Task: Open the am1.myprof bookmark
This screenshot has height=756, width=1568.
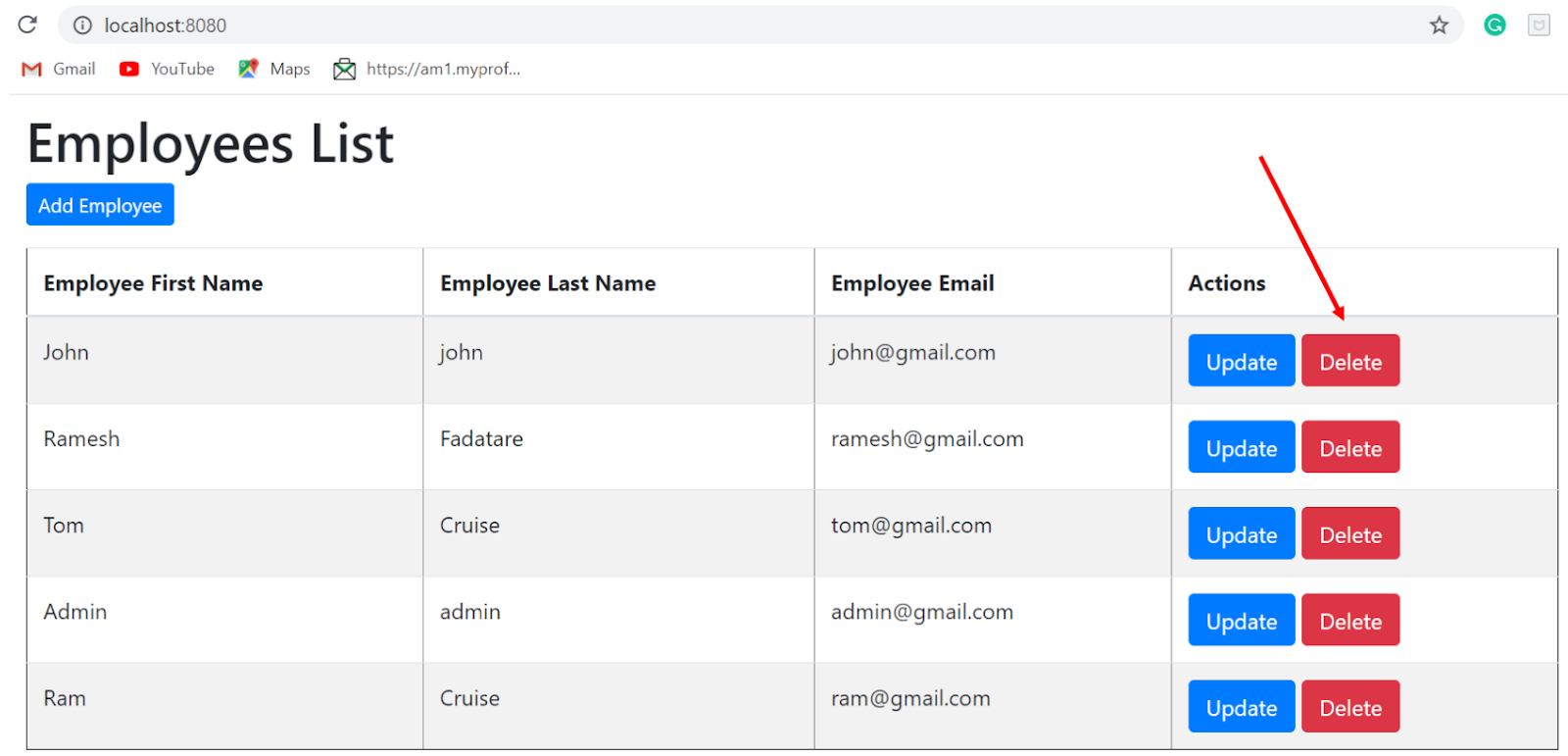Action: tap(427, 69)
